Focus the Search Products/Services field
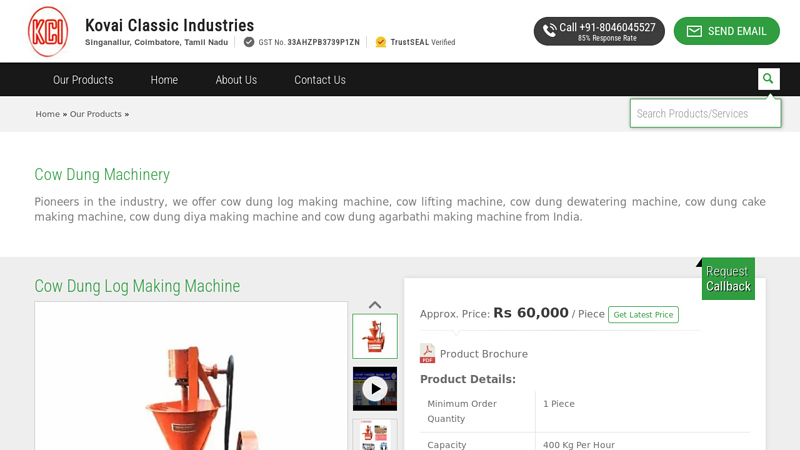Image resolution: width=800 pixels, height=450 pixels. coord(706,113)
